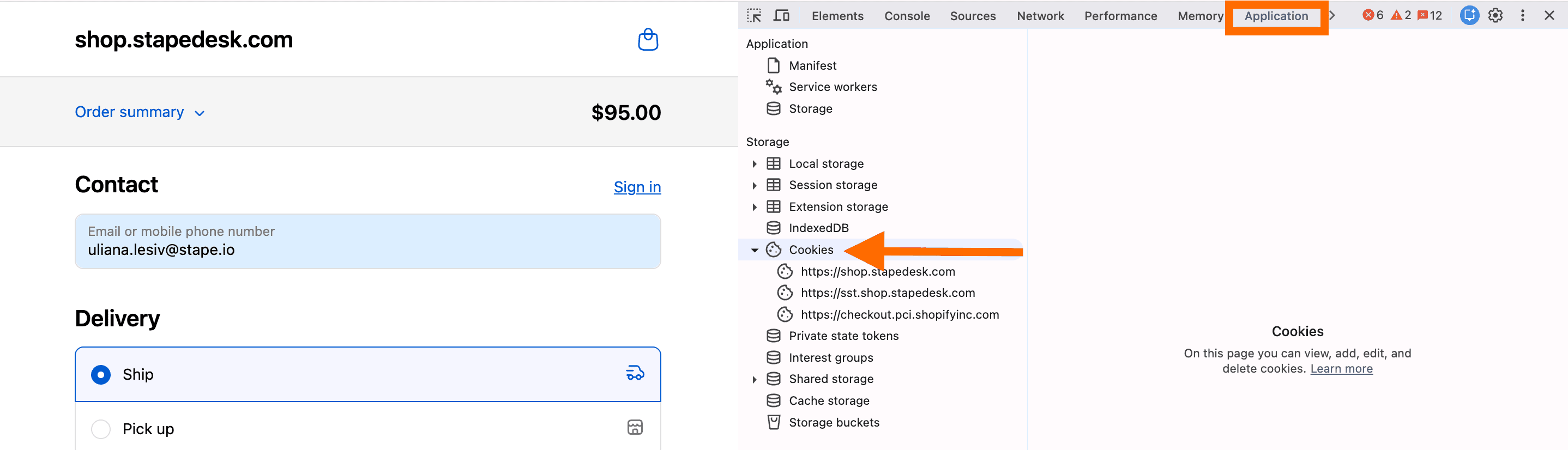Expand the Order summary dropdown

click(x=140, y=112)
